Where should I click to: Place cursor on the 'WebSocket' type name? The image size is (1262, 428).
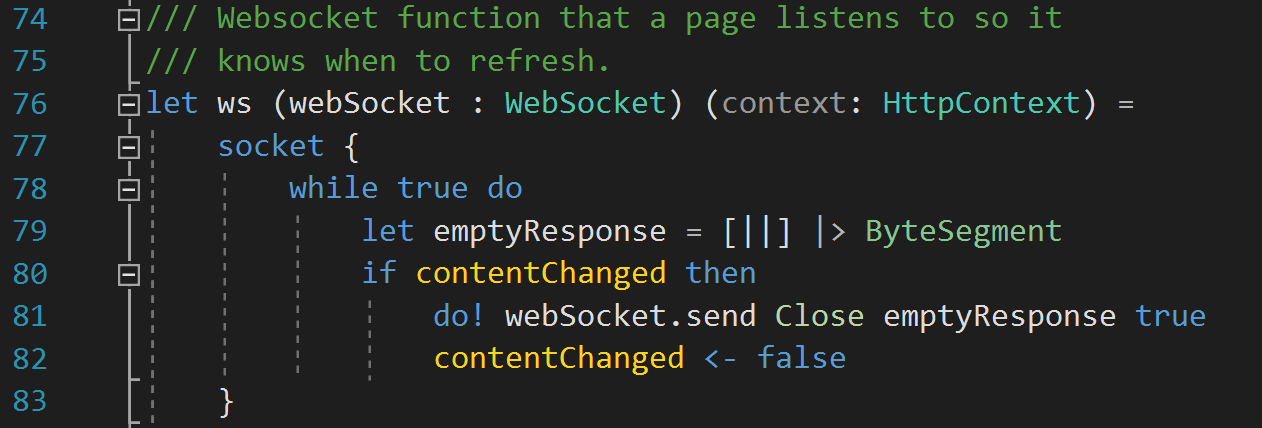click(585, 104)
